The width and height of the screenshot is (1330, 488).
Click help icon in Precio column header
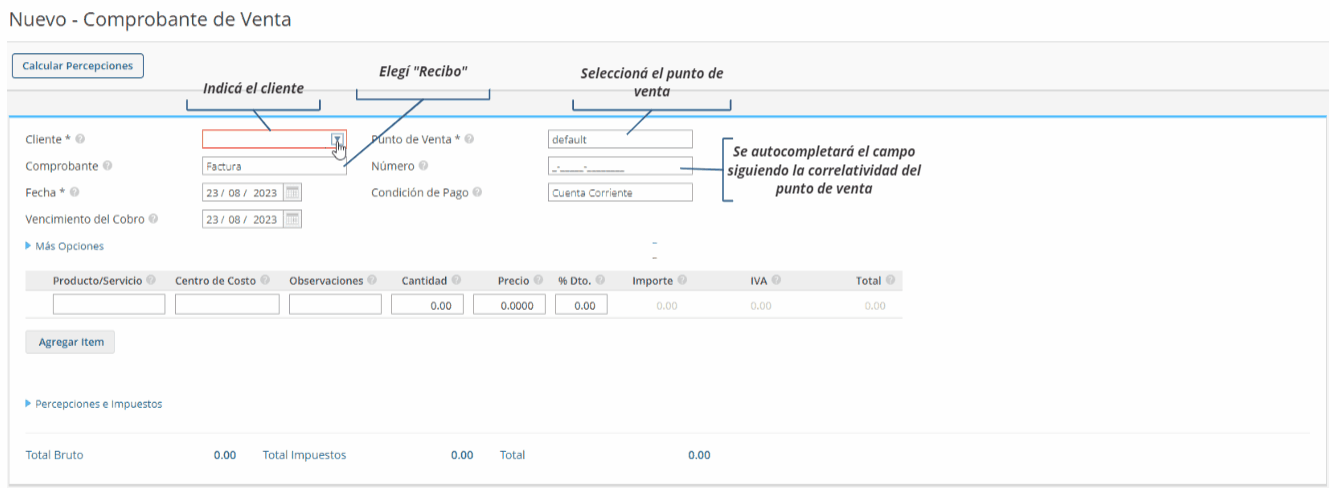click(x=538, y=281)
